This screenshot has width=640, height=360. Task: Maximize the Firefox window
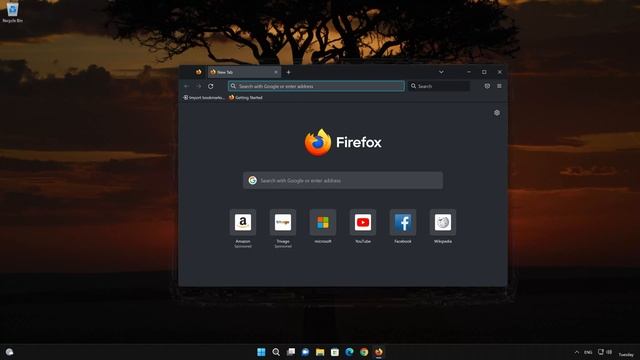[x=484, y=72]
